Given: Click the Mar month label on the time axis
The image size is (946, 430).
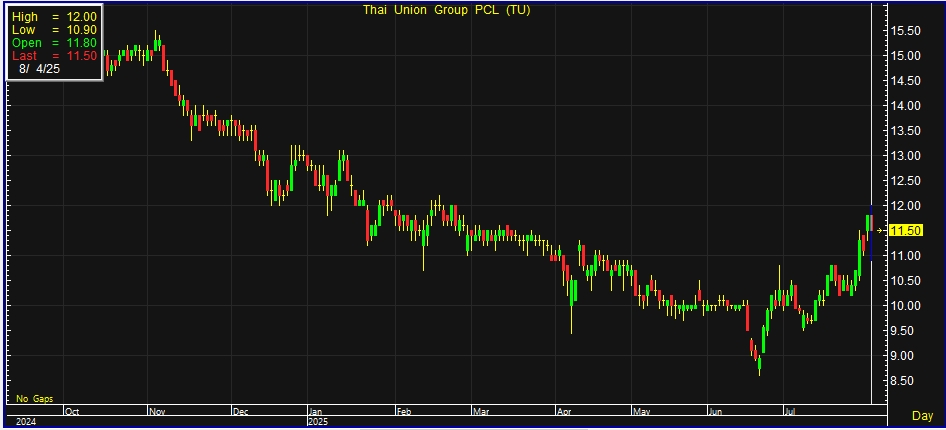Looking at the screenshot, I should pyautogui.click(x=481, y=412).
